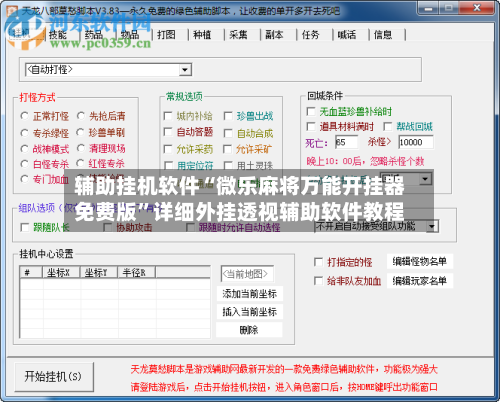
Task: Focus the 杀怪 count field showing 10000
Action: click(416, 142)
